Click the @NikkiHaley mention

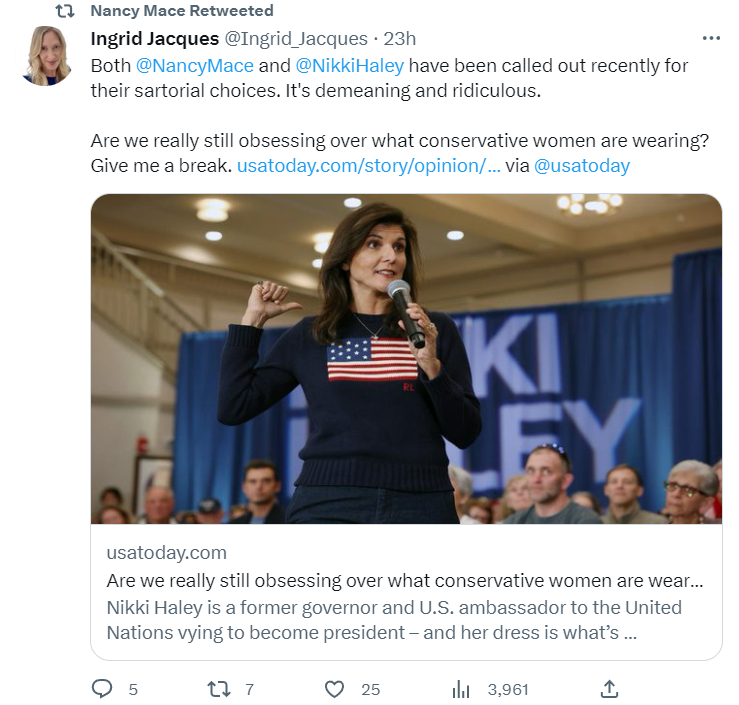pyautogui.click(x=350, y=66)
